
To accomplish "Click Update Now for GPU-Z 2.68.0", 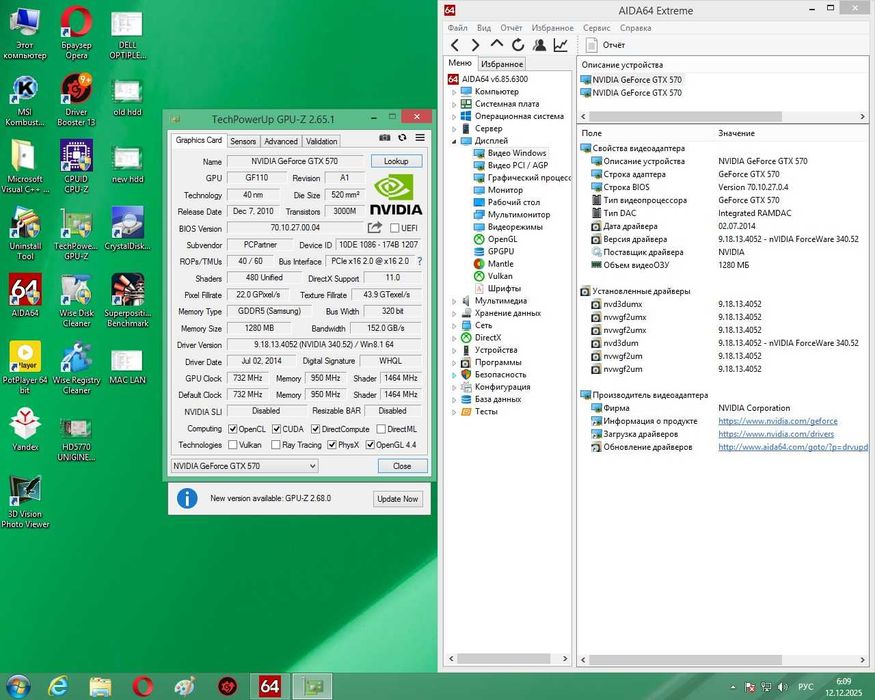I will tap(397, 498).
